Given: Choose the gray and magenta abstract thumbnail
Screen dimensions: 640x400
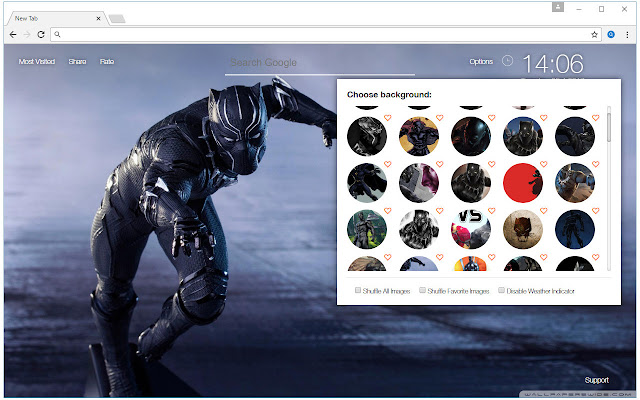Looking at the screenshot, I should (x=419, y=183).
